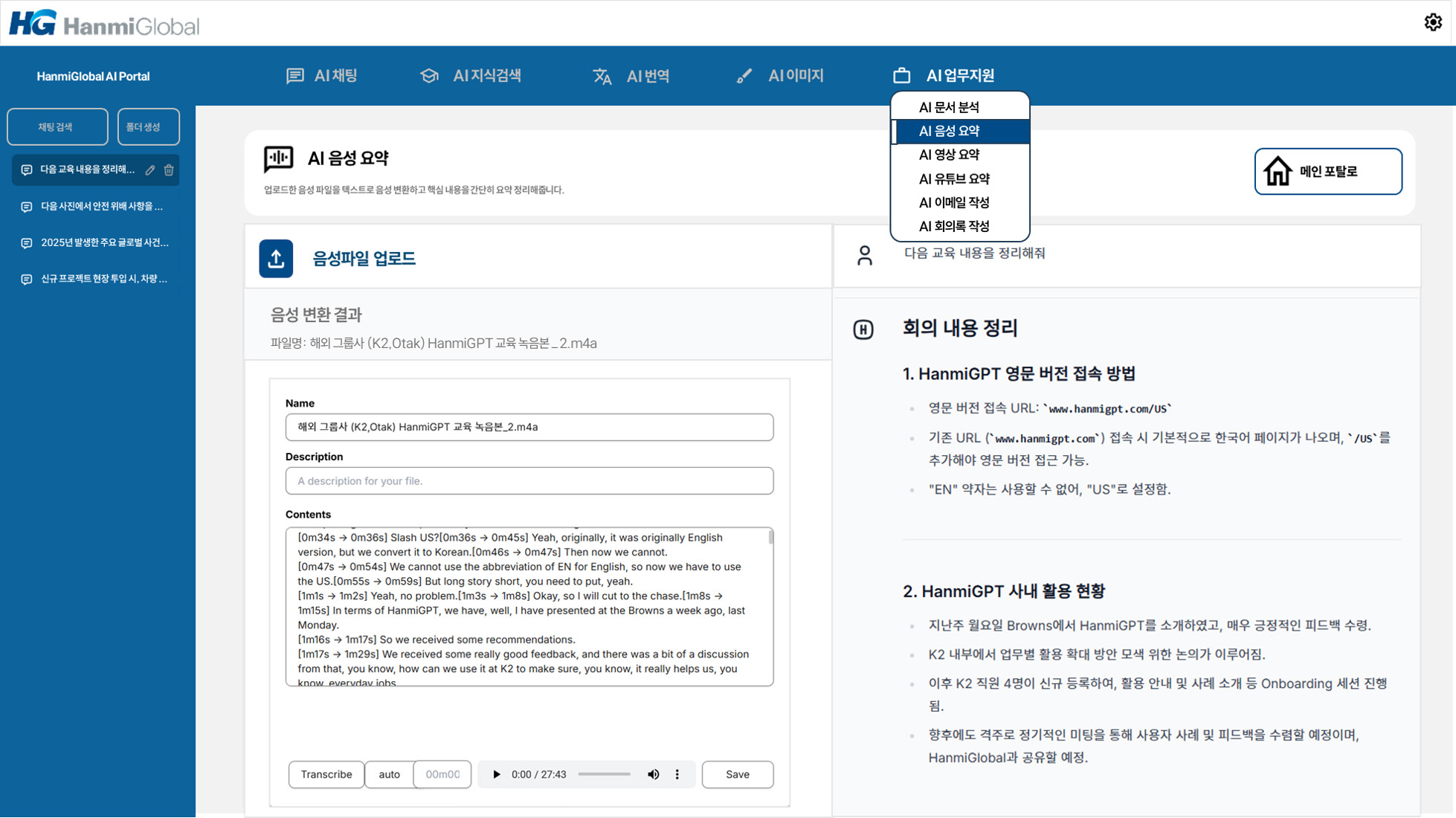
Task: Click the Description input field
Action: pyautogui.click(x=529, y=481)
